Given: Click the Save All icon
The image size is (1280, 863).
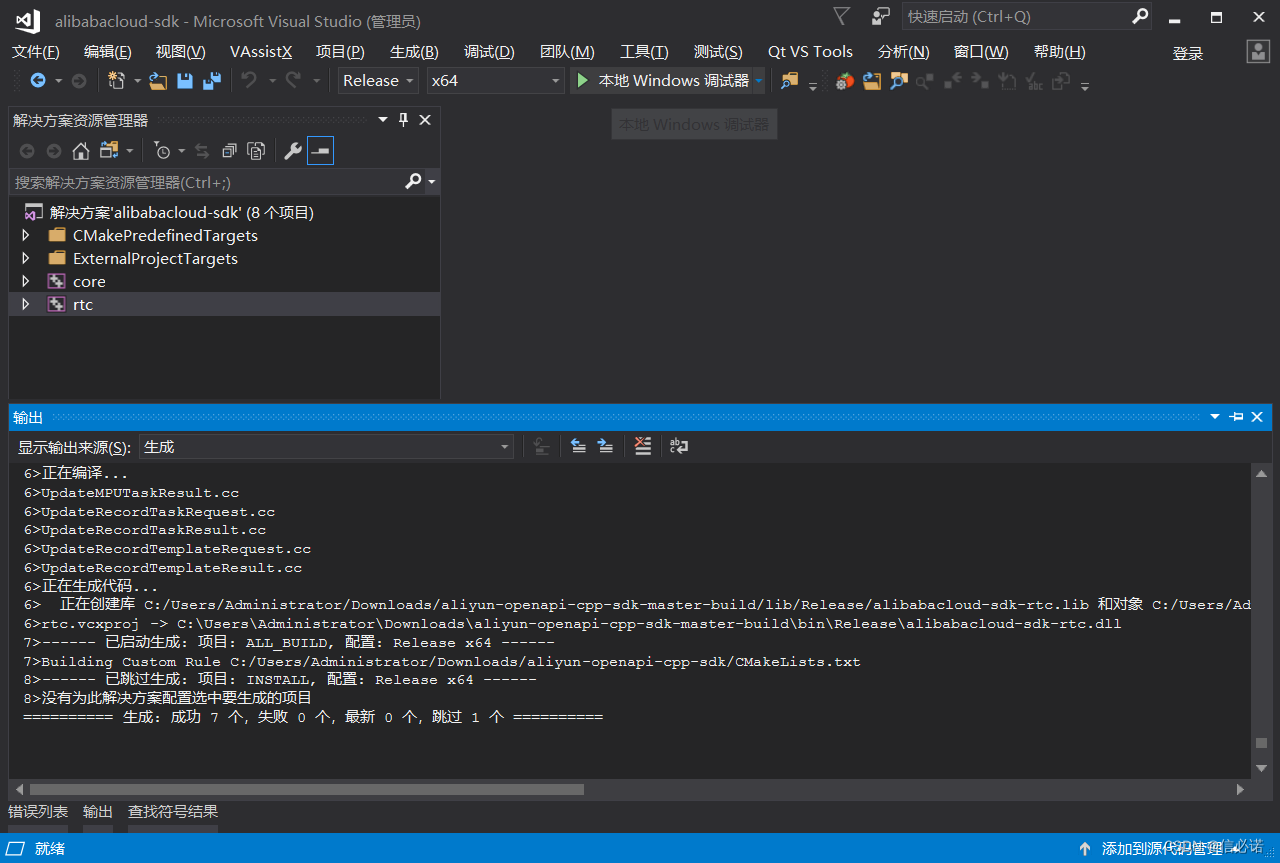Looking at the screenshot, I should (x=212, y=81).
